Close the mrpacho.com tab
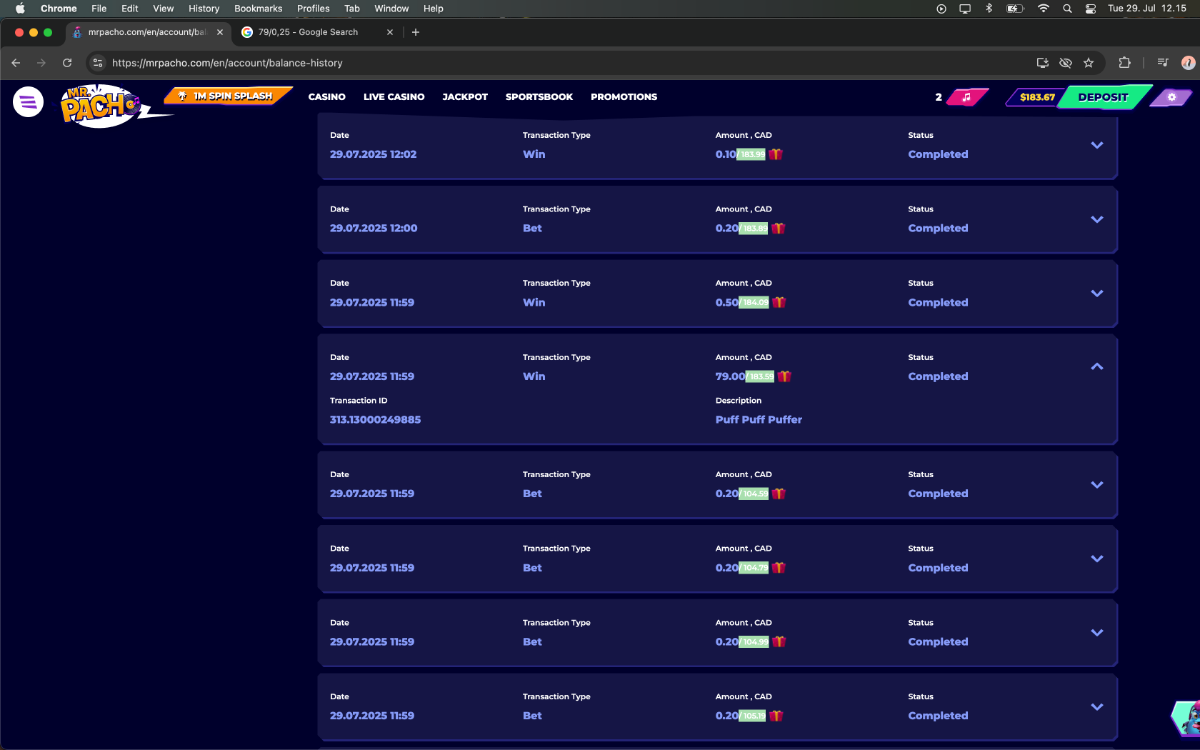Viewport: 1200px width, 750px height. (x=220, y=32)
